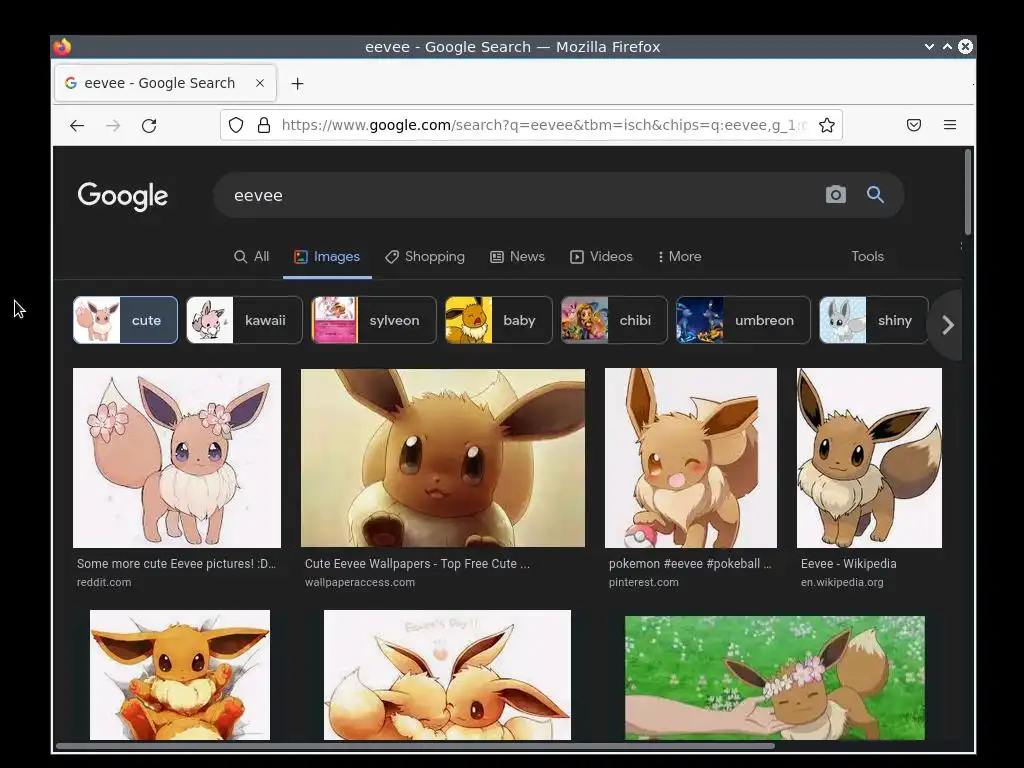Viewport: 1024px width, 768px height.
Task: Show more chips with right chevron
Action: tap(948, 325)
